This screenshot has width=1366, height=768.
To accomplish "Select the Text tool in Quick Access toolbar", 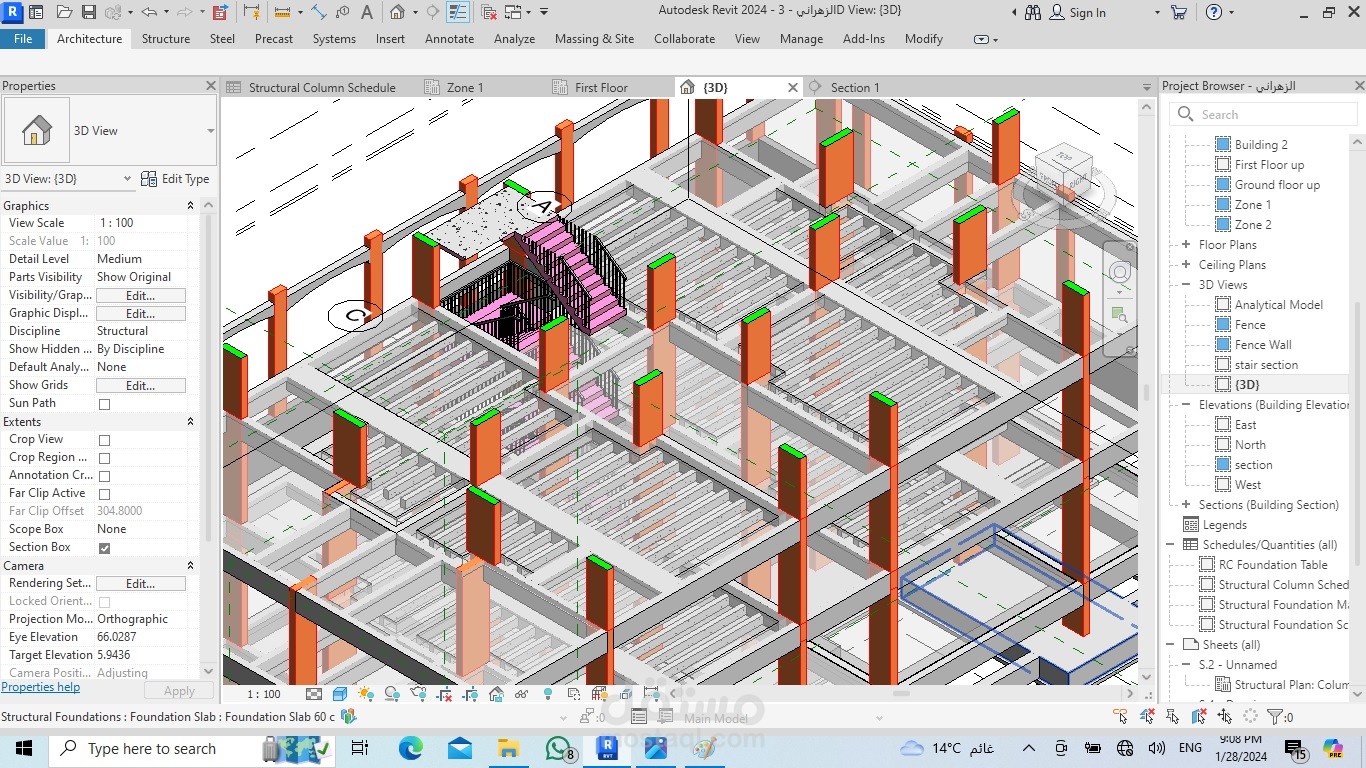I will (367, 13).
